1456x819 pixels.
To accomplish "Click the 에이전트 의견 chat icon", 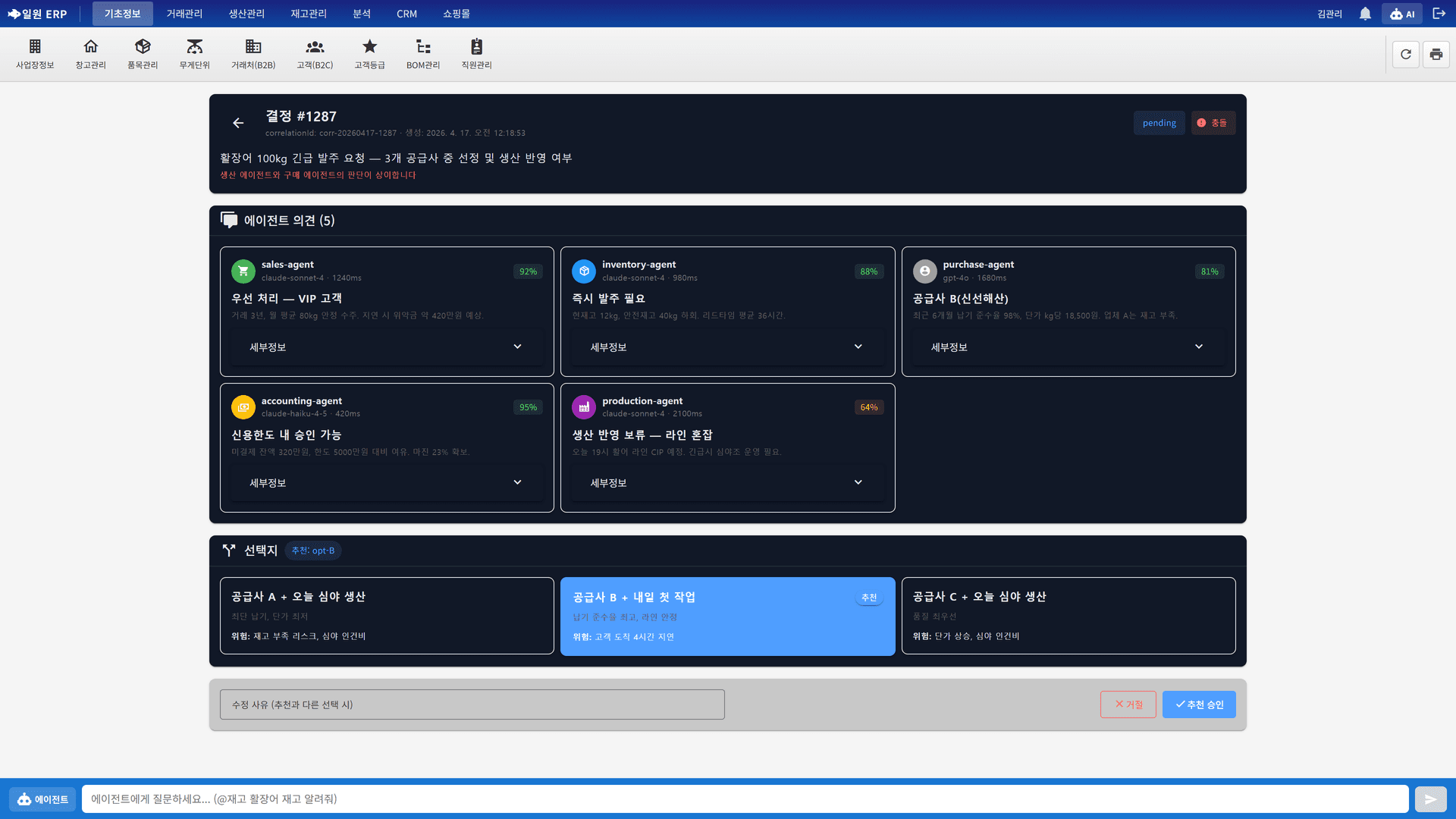I will 228,220.
